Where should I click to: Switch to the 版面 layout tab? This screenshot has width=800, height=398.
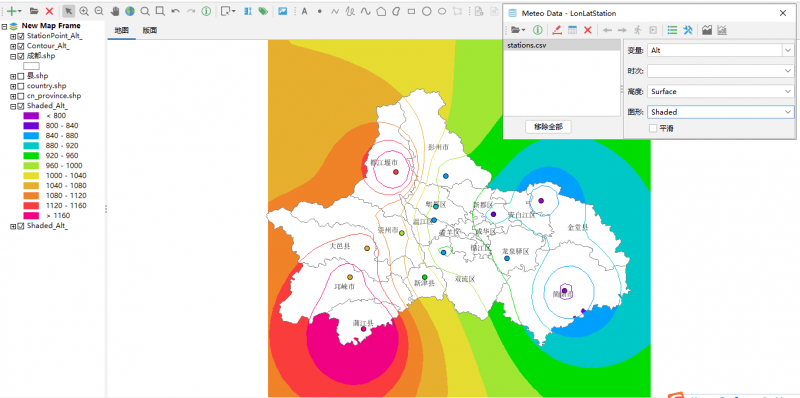[149, 31]
